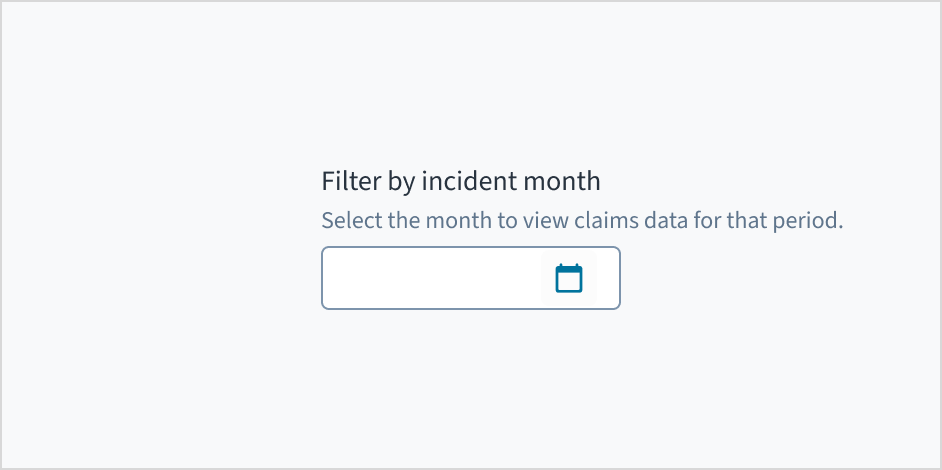Click the "Filter by incident month" label
Screen dimensions: 942x470
pyautogui.click(x=461, y=181)
